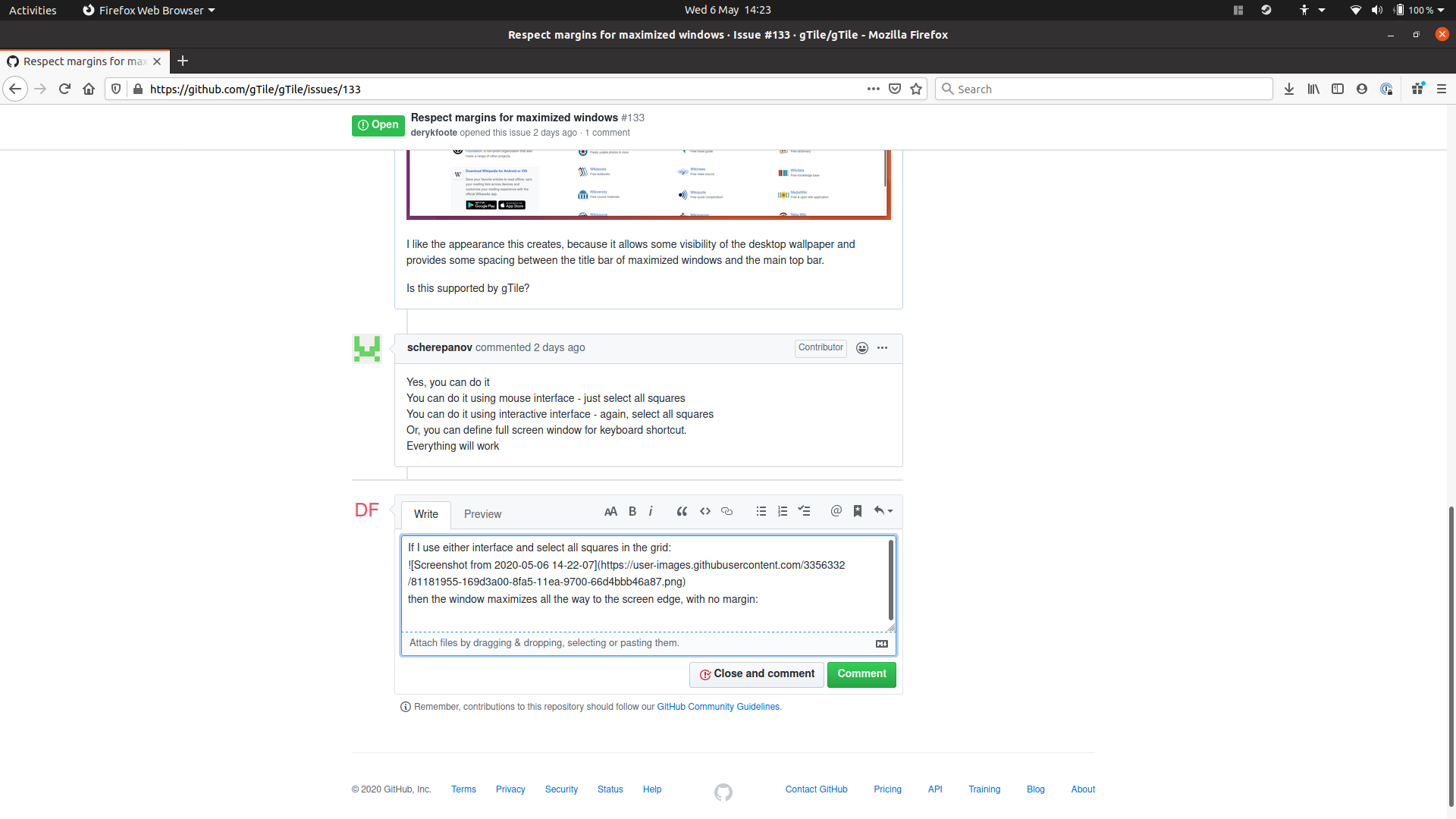Click the page vertical scrollbar

click(1451, 657)
